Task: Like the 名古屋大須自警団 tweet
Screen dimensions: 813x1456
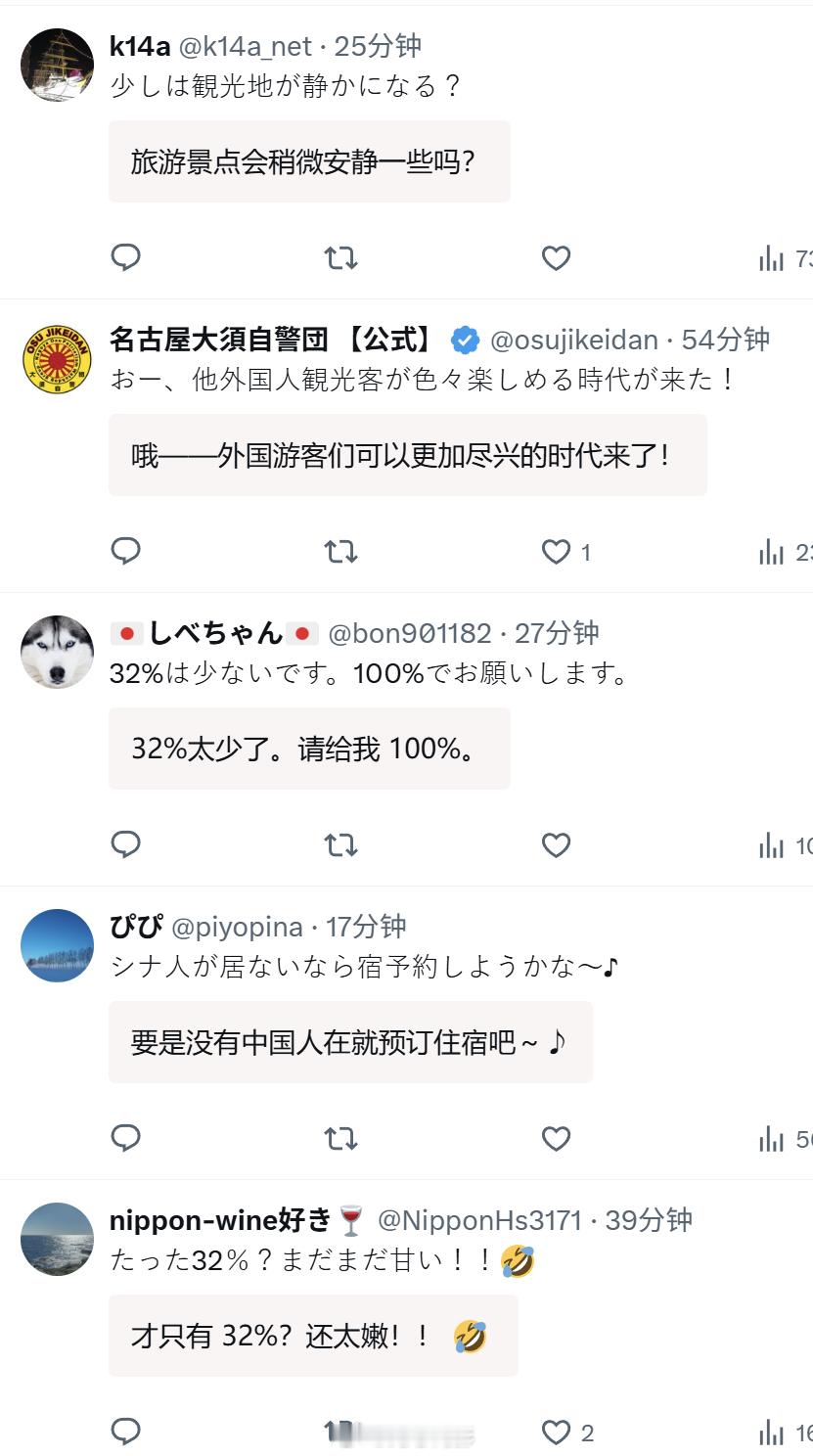Action: (556, 552)
